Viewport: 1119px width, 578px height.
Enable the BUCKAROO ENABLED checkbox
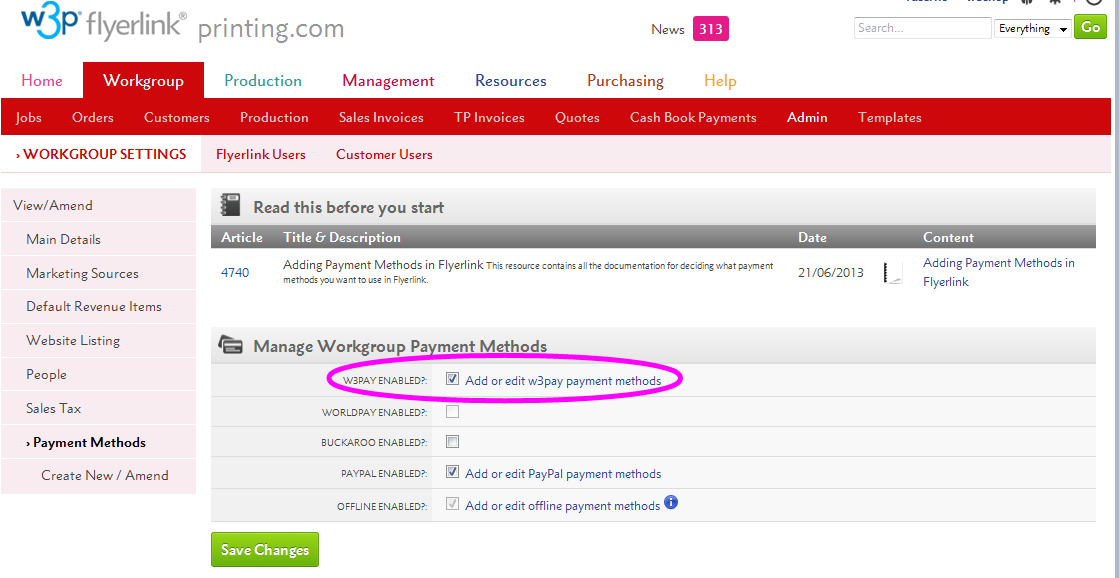point(452,442)
